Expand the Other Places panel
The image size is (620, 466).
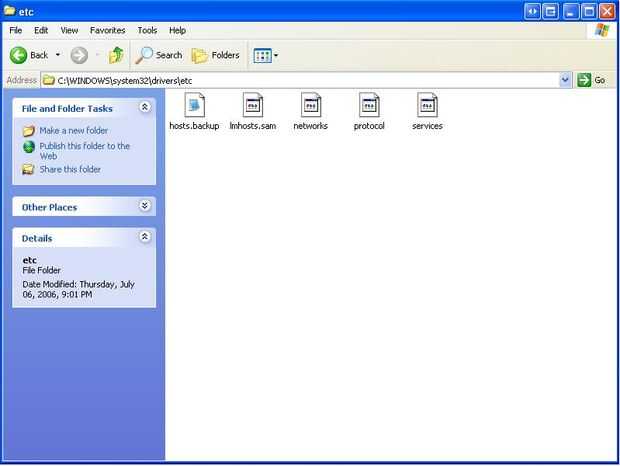pyautogui.click(x=145, y=206)
